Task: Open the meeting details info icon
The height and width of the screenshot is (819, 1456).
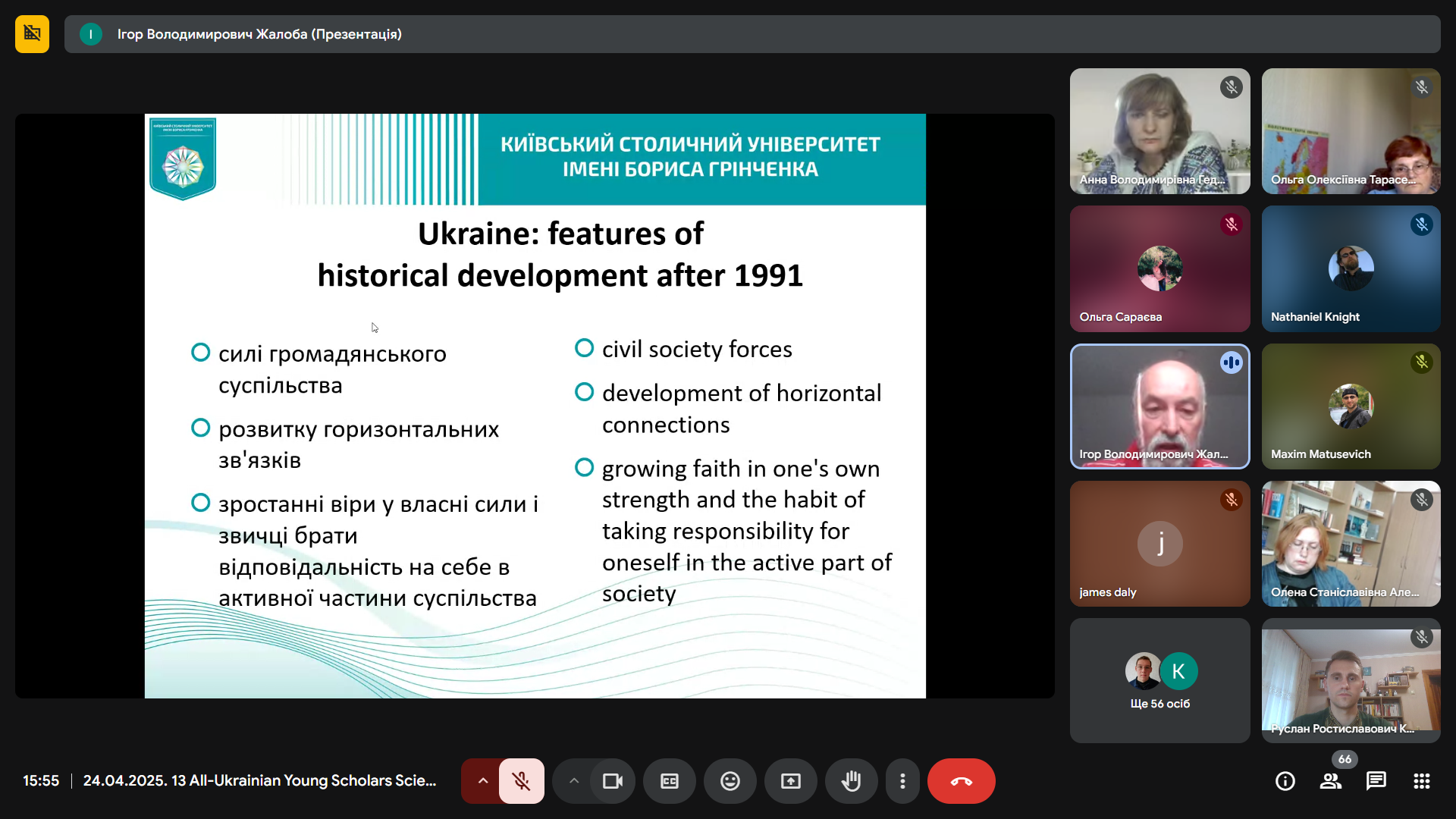Action: coord(1285,781)
